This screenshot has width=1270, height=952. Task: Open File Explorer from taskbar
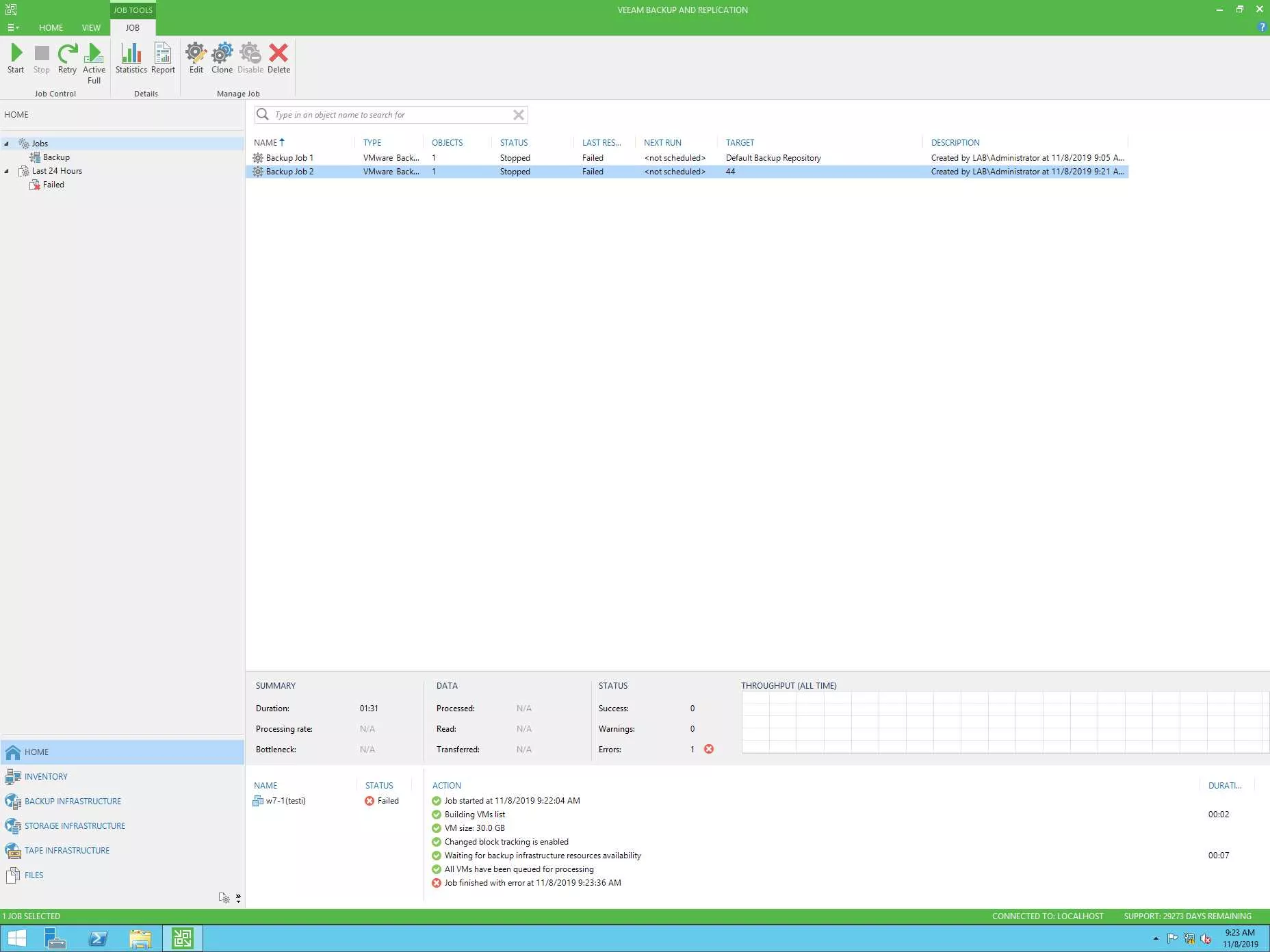[x=140, y=938]
